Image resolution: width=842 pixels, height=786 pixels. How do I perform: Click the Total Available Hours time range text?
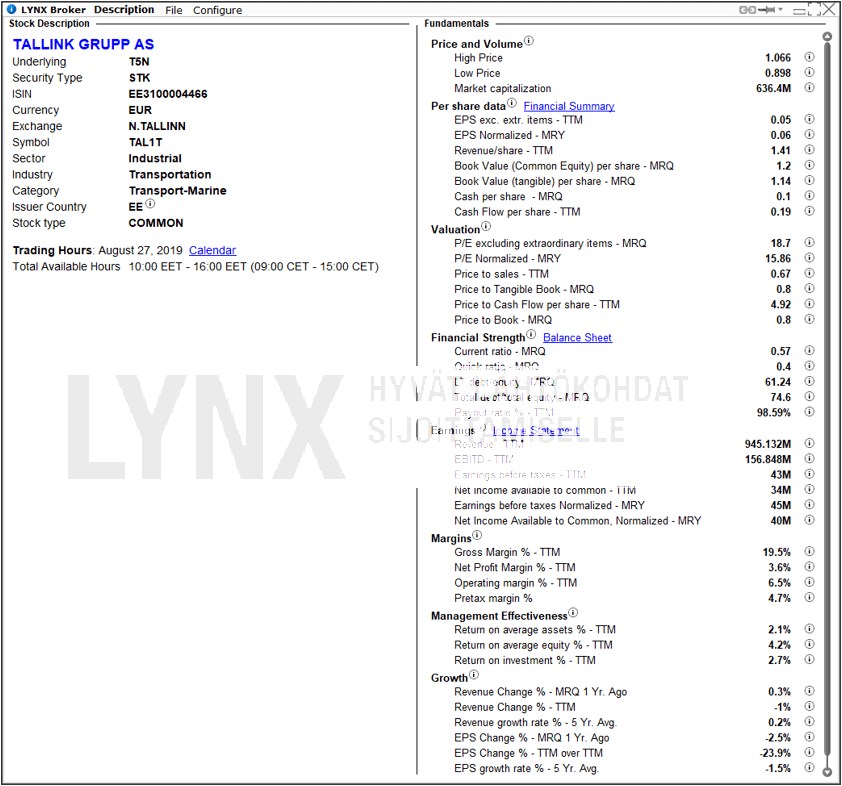[x=253, y=267]
